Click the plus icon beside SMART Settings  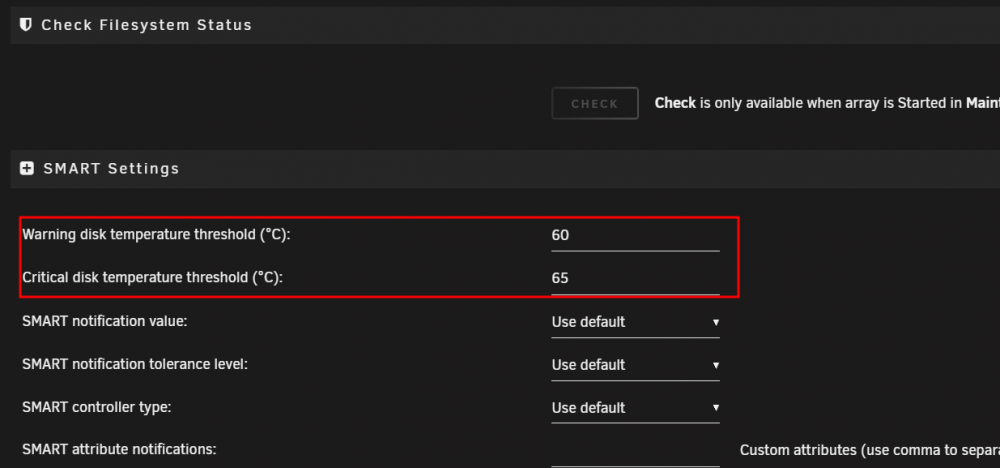click(x=27, y=168)
